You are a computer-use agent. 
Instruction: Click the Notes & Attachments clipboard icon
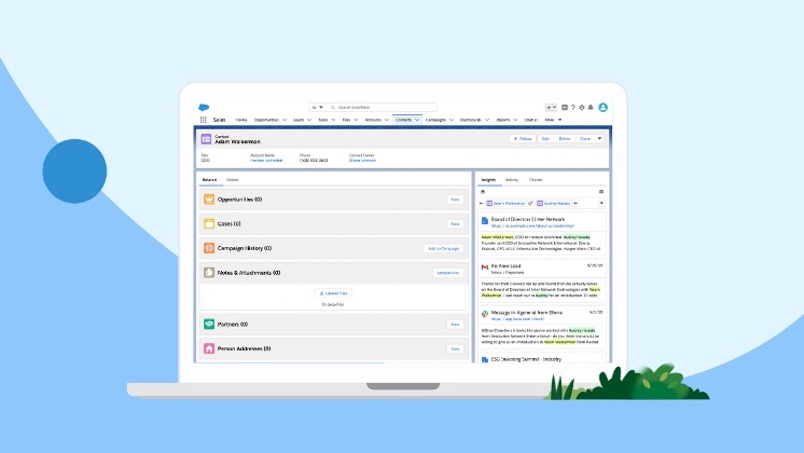209,272
